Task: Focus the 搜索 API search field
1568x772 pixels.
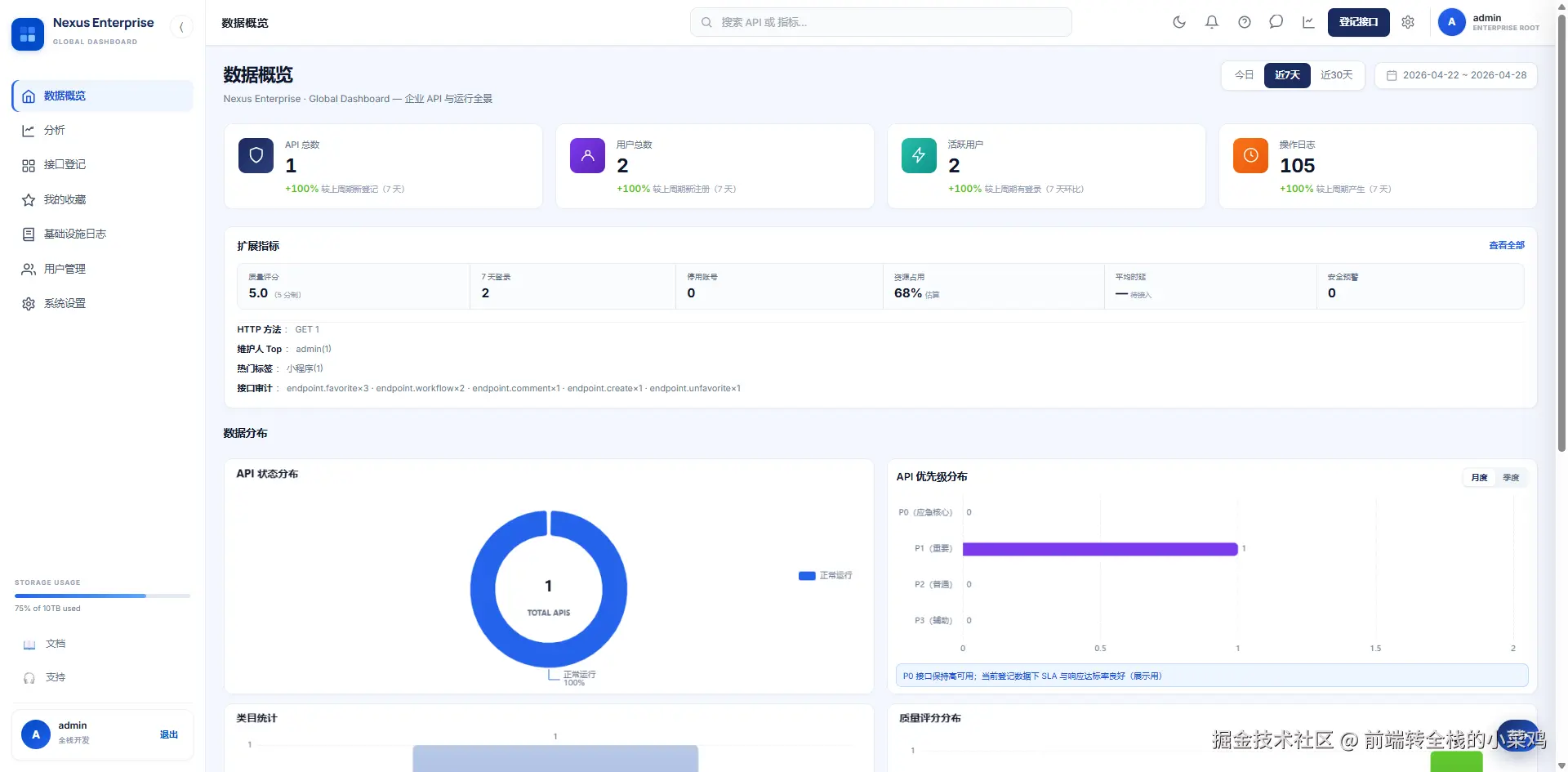Action: [x=880, y=22]
